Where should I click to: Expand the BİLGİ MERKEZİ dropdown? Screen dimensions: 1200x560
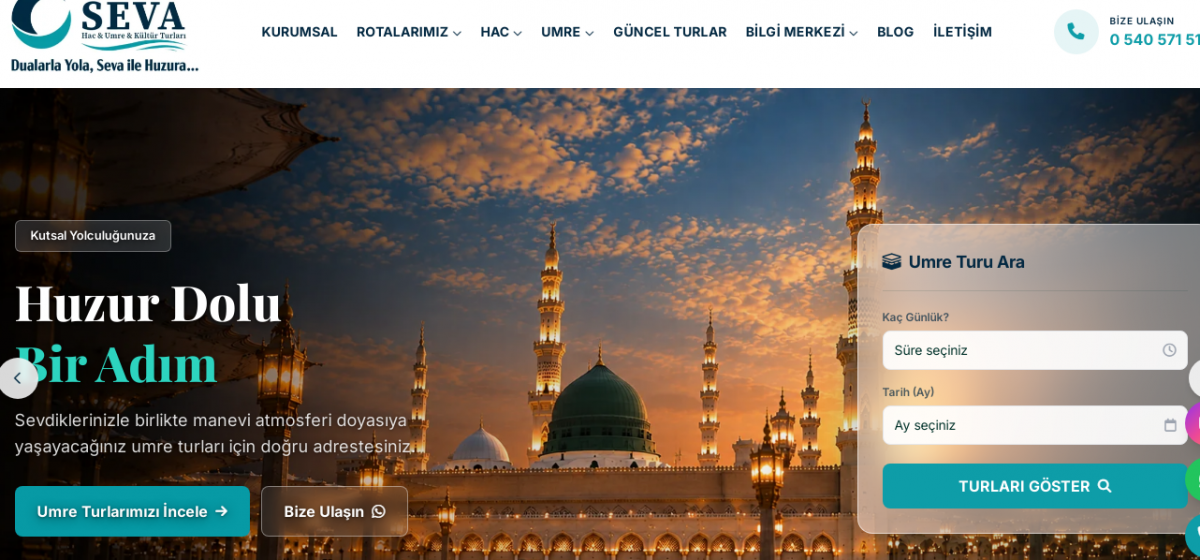pos(801,32)
